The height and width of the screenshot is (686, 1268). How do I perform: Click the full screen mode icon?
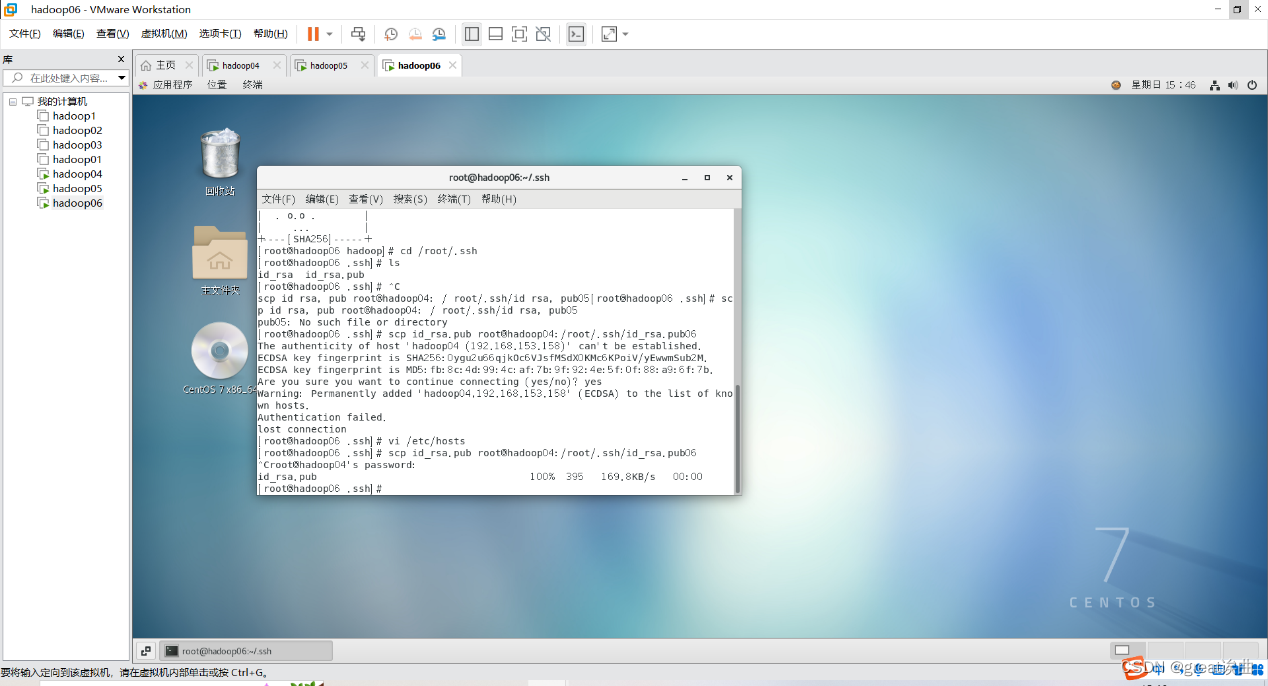coord(519,34)
